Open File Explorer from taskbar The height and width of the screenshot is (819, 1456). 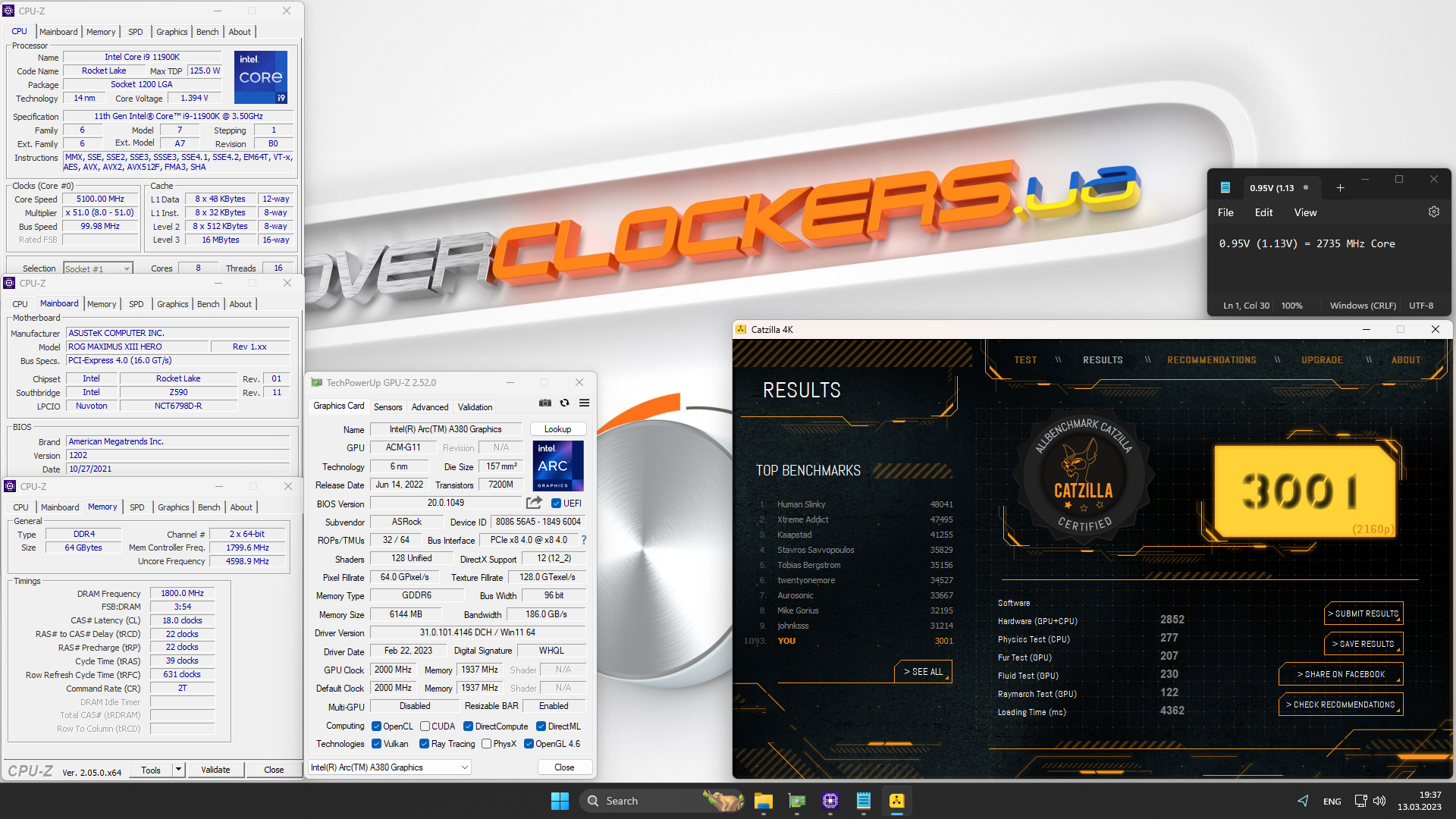pyautogui.click(x=763, y=801)
